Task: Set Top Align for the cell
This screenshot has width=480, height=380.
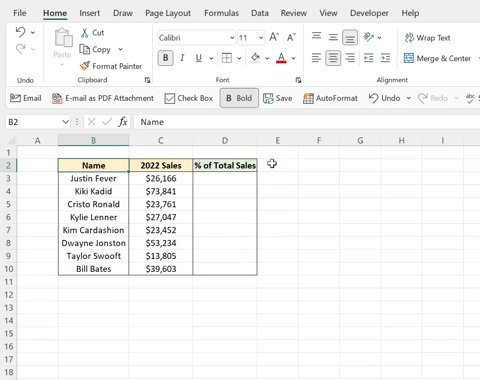Action: [316, 37]
